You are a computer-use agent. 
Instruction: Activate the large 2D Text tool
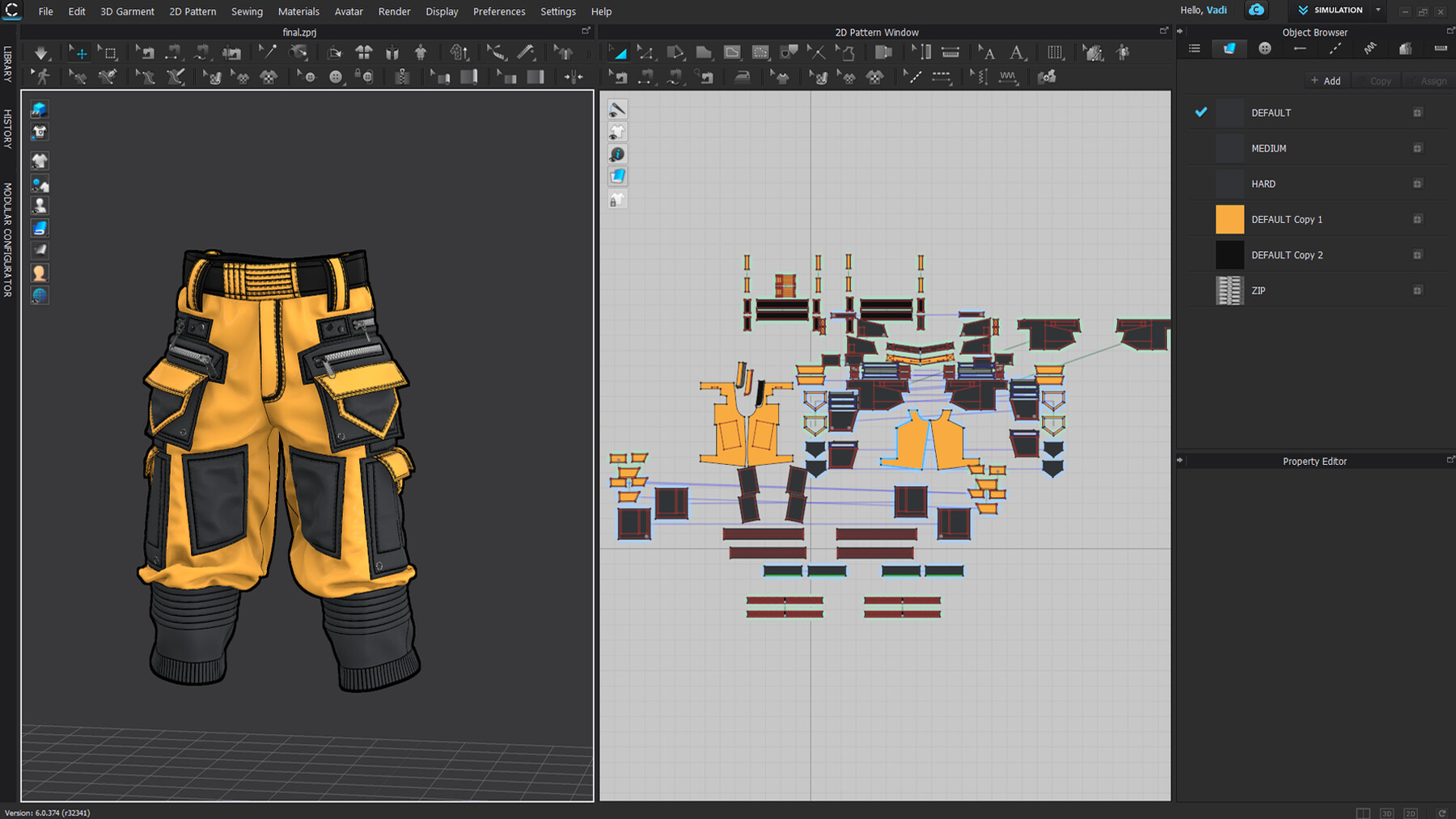click(1017, 53)
